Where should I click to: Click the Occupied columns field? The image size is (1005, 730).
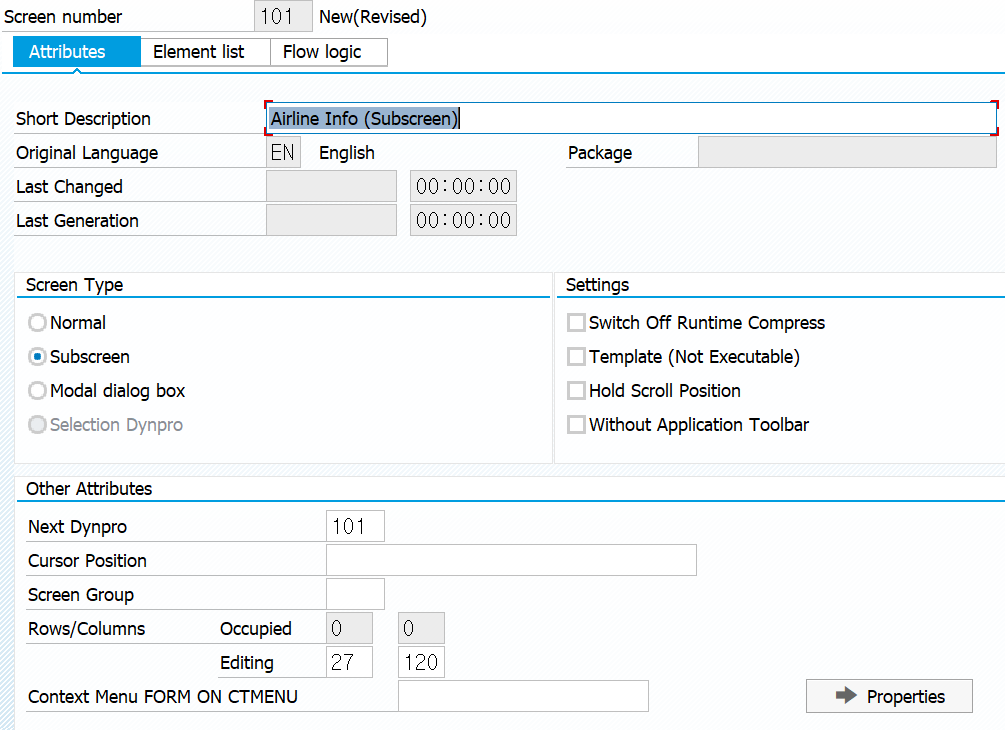(421, 628)
